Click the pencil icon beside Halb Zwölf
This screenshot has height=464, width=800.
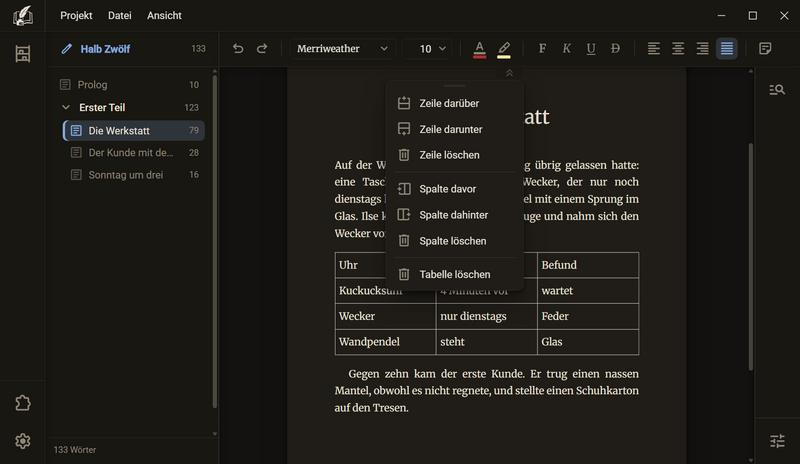point(66,49)
